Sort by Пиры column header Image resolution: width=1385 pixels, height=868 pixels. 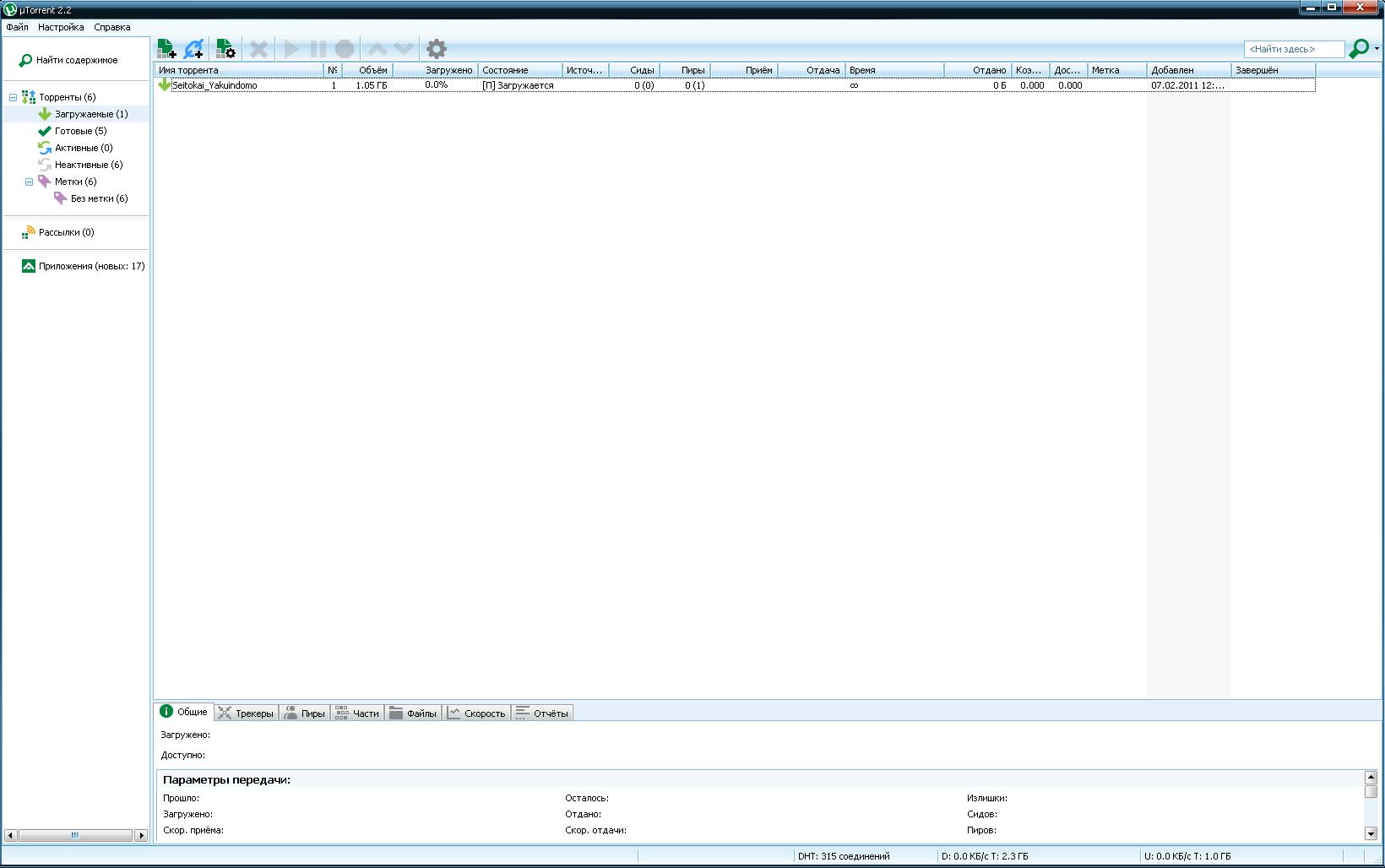(x=684, y=70)
